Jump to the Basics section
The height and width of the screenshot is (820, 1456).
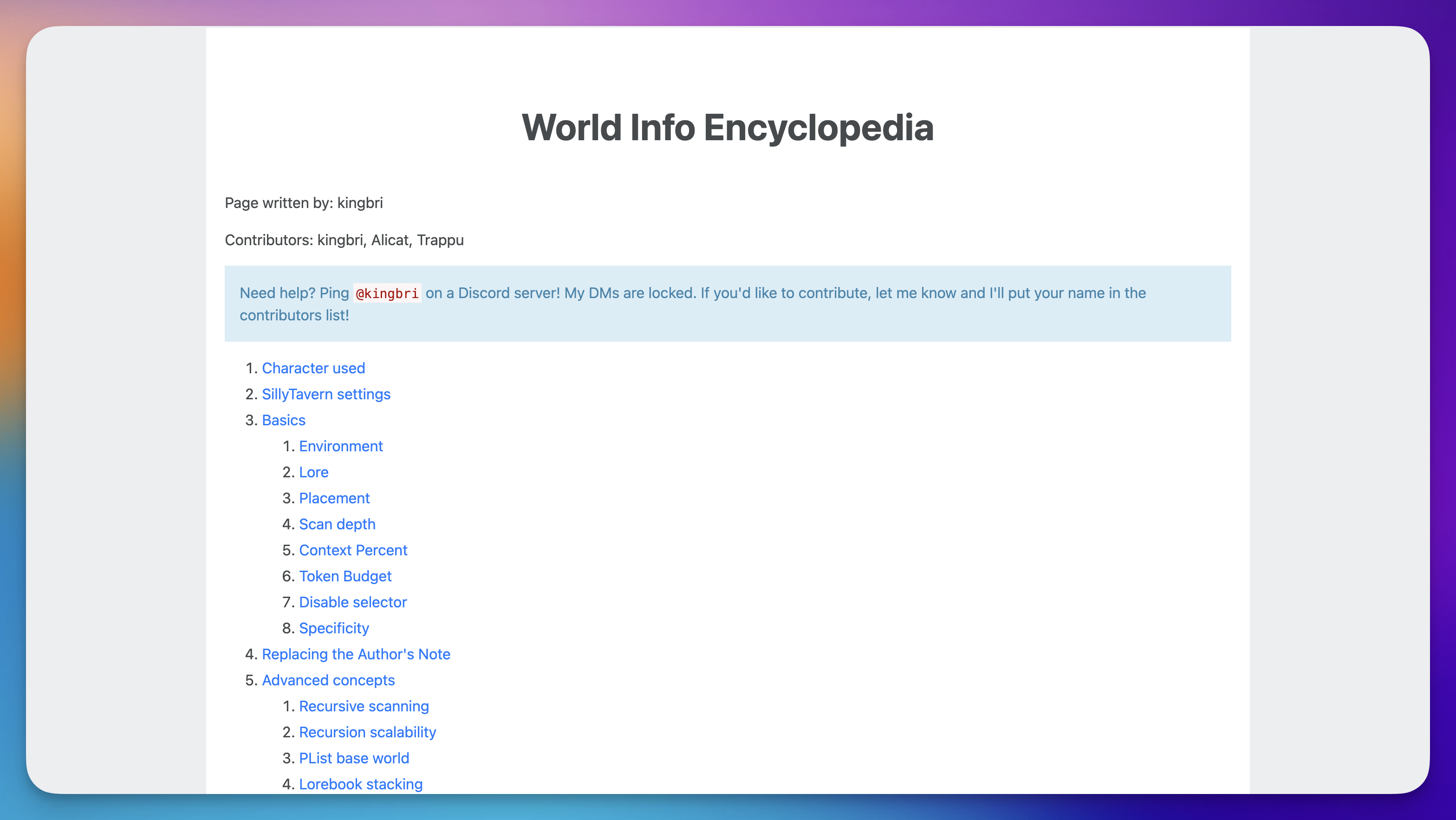click(283, 420)
